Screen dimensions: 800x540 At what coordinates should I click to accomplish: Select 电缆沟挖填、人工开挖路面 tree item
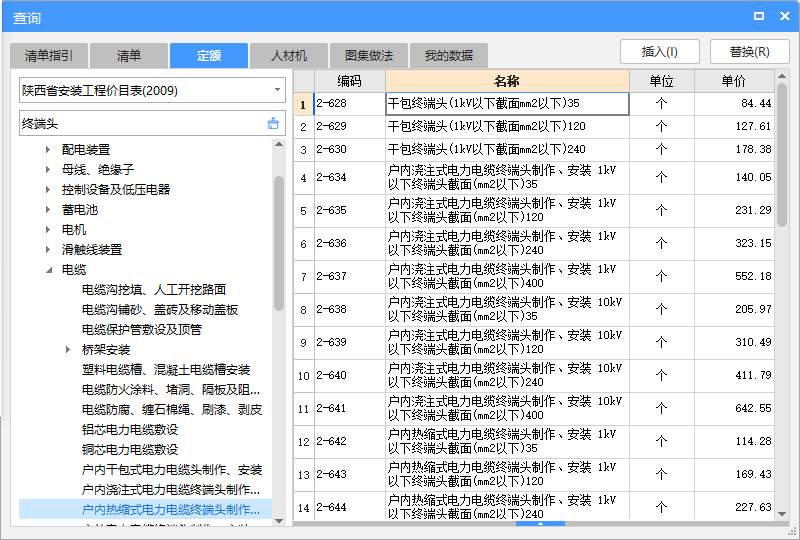[154, 289]
